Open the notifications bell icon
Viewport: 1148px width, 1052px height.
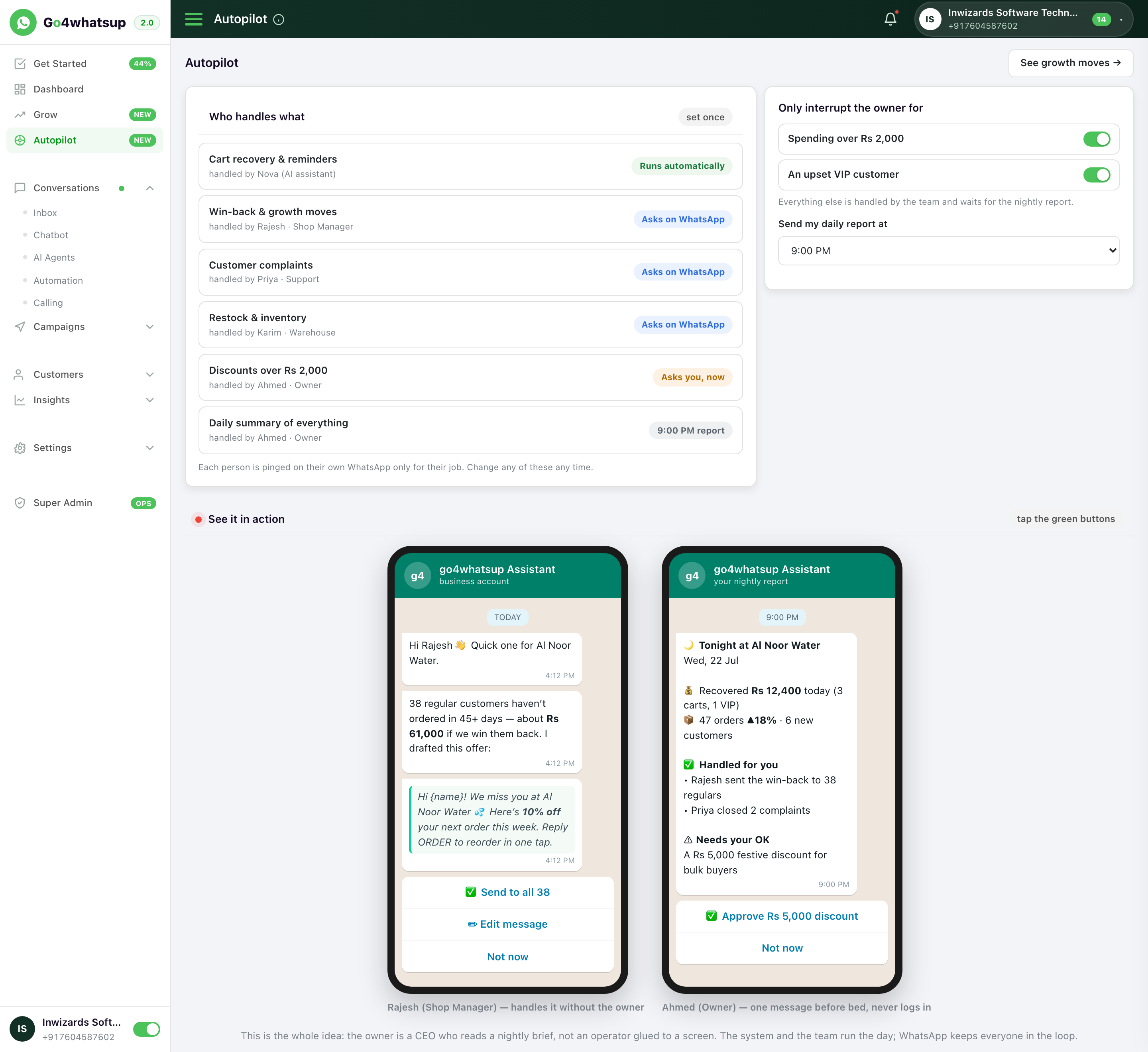(x=890, y=20)
